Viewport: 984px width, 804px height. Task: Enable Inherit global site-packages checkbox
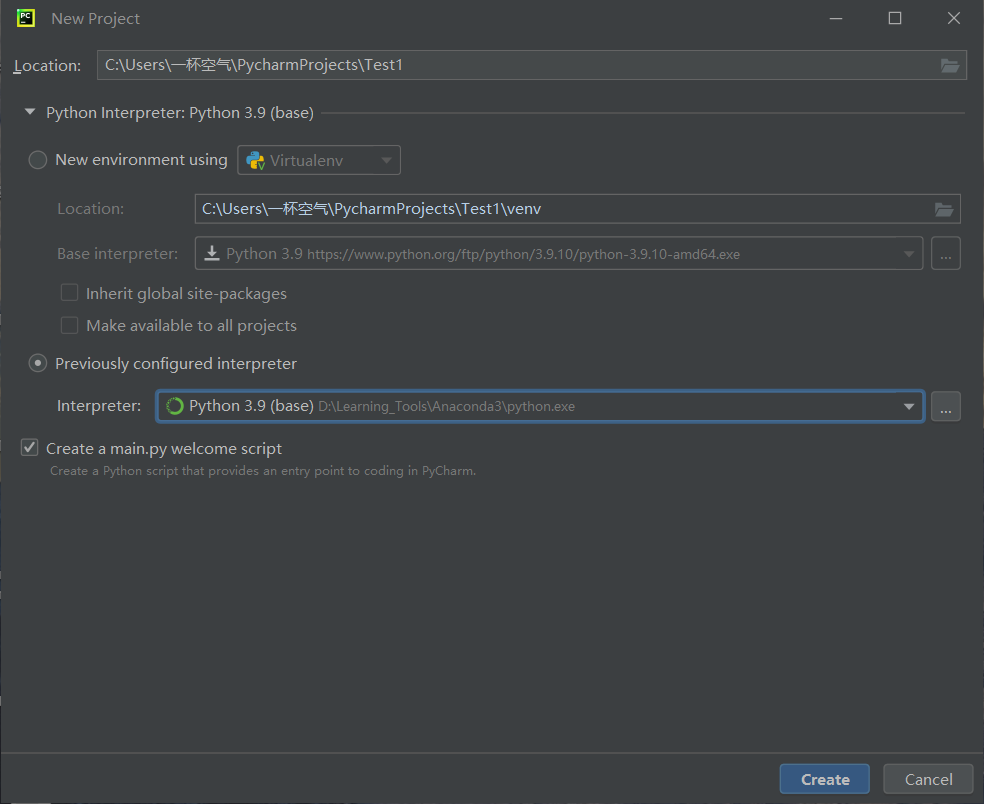pos(69,293)
